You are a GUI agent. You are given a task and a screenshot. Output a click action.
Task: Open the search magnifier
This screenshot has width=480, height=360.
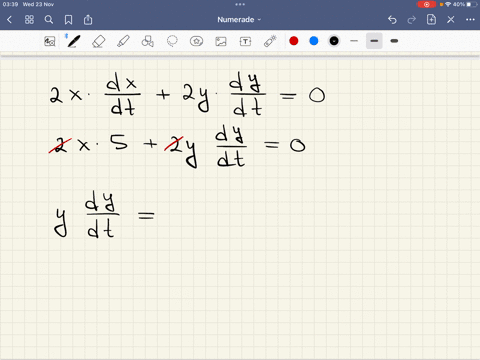(49, 20)
